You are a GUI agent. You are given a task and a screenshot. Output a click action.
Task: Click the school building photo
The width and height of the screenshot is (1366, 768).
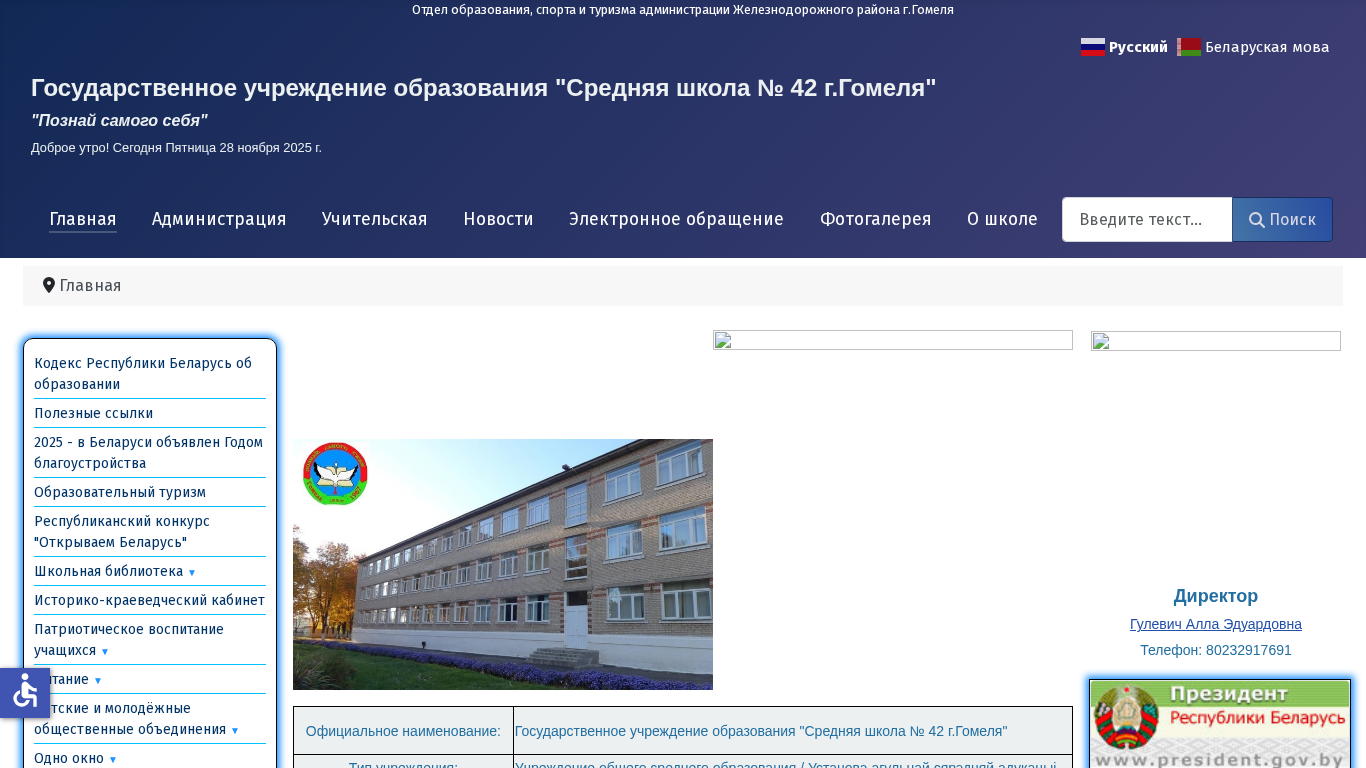coord(503,564)
